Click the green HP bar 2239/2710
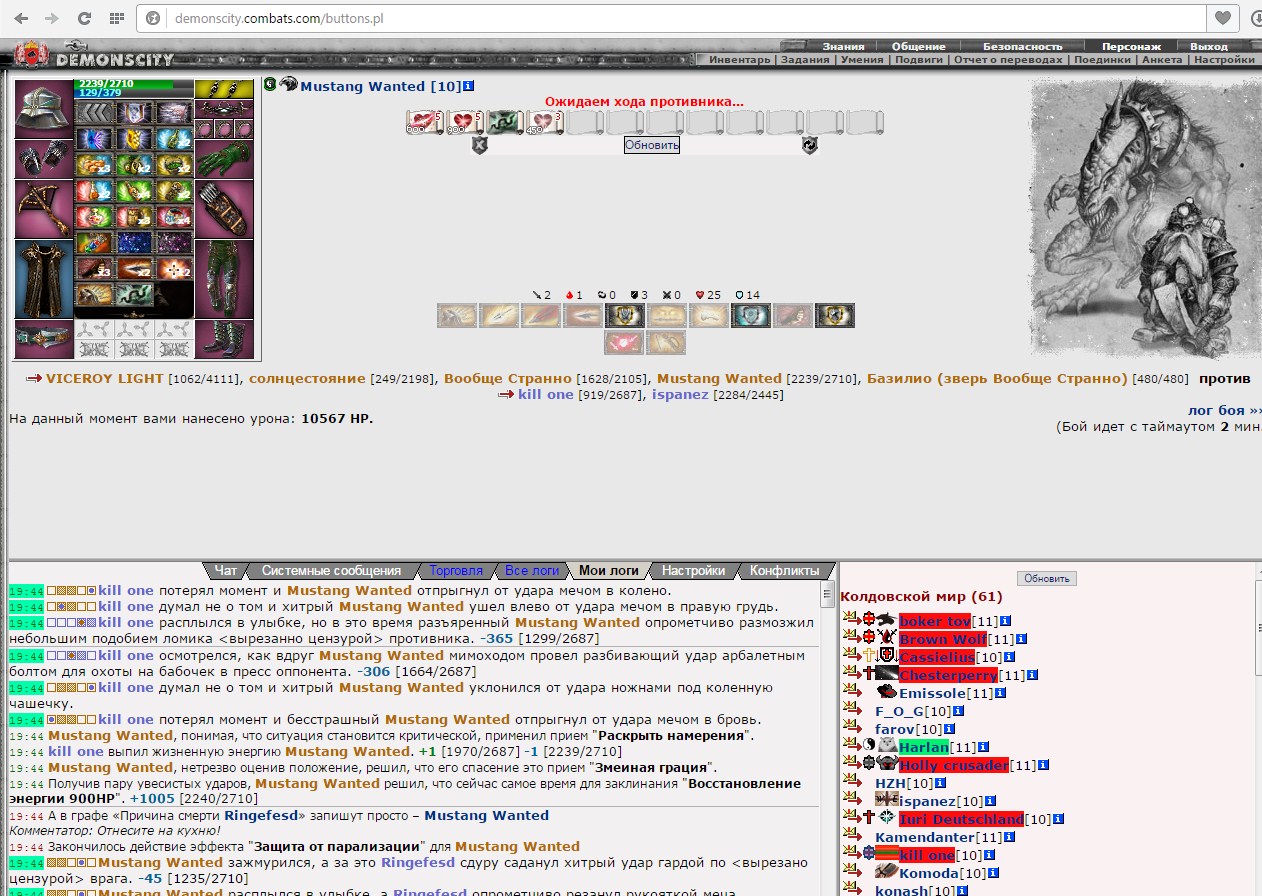The width and height of the screenshot is (1262, 896). 133,84
